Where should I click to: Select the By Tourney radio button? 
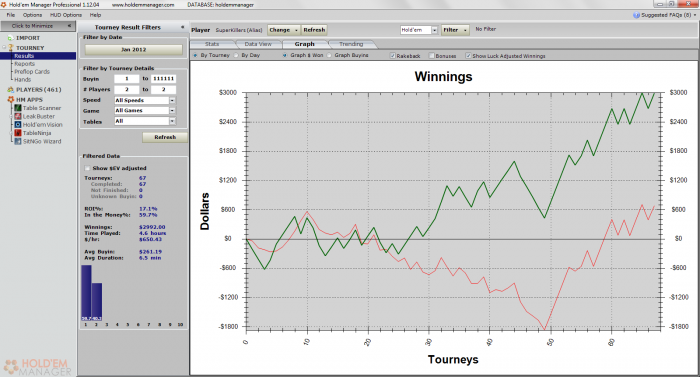click(x=195, y=55)
